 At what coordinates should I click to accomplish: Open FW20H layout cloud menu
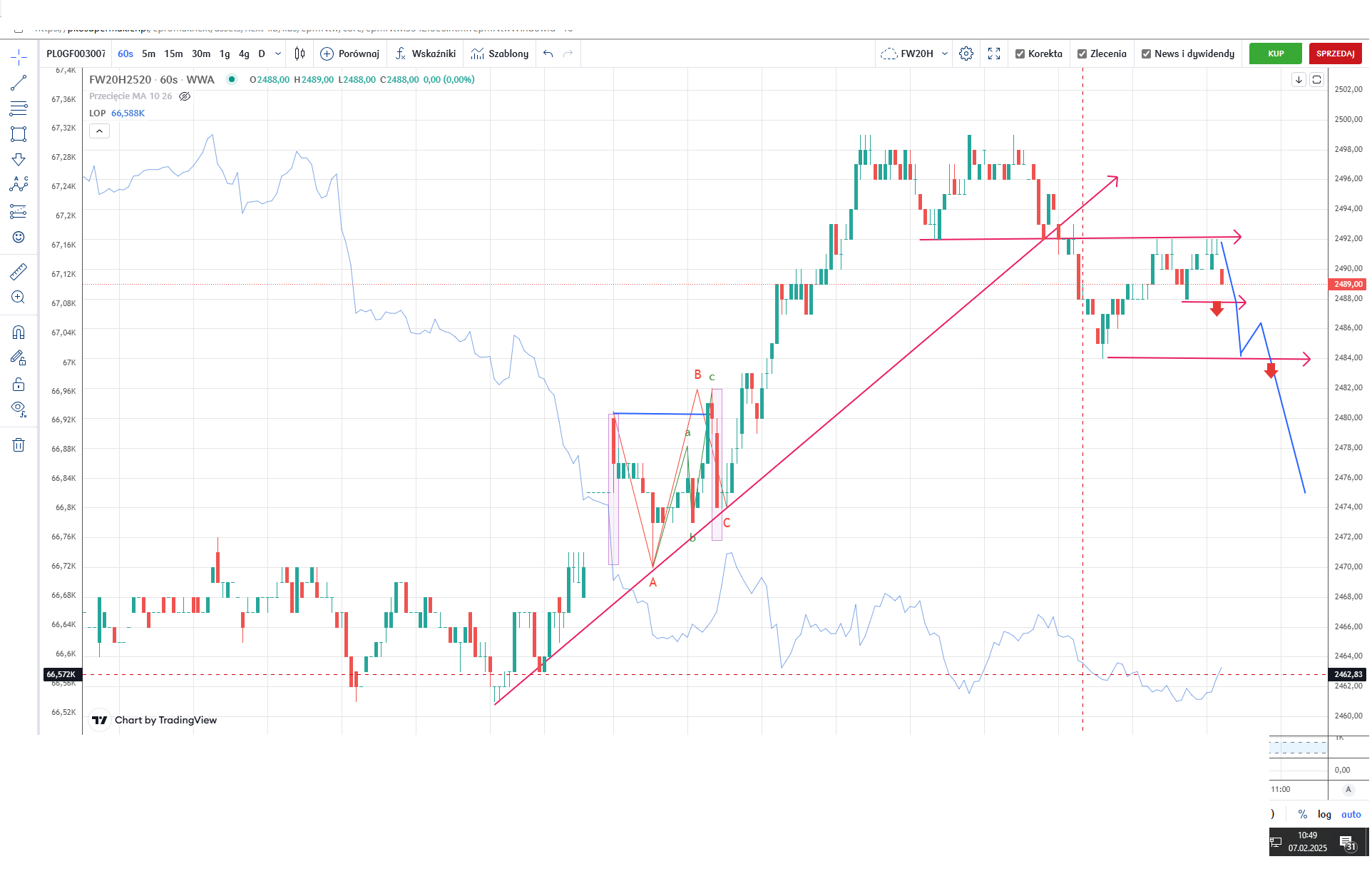tap(908, 54)
